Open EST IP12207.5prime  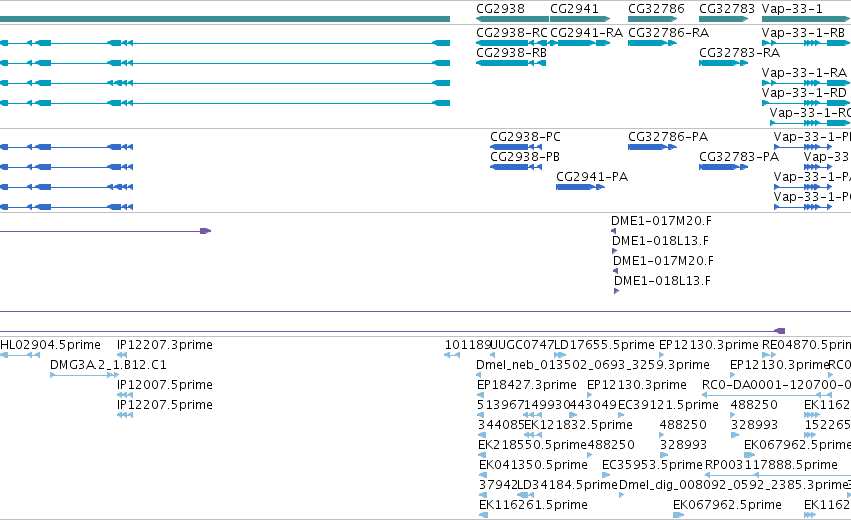click(165, 405)
